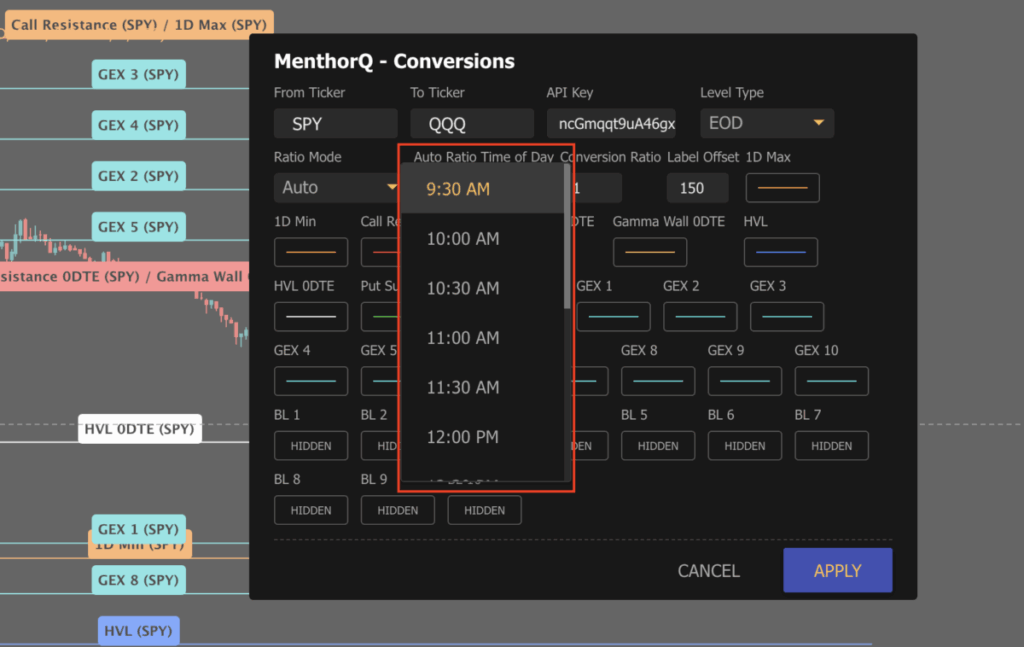
Task: Cancel the MenthorQ Conversions dialog
Action: click(x=708, y=570)
